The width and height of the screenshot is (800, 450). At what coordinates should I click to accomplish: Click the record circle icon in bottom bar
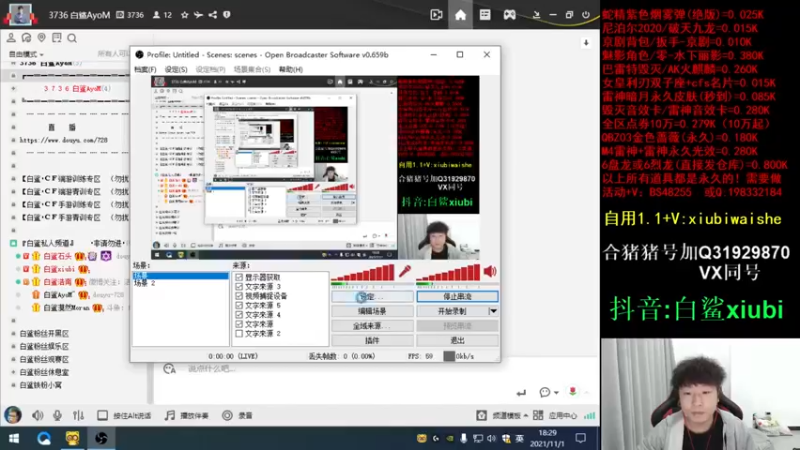(x=227, y=415)
